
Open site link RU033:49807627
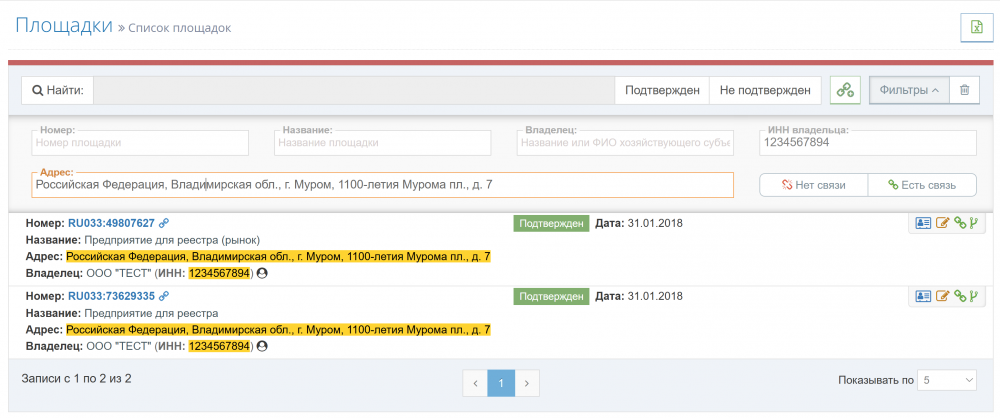[111, 223]
